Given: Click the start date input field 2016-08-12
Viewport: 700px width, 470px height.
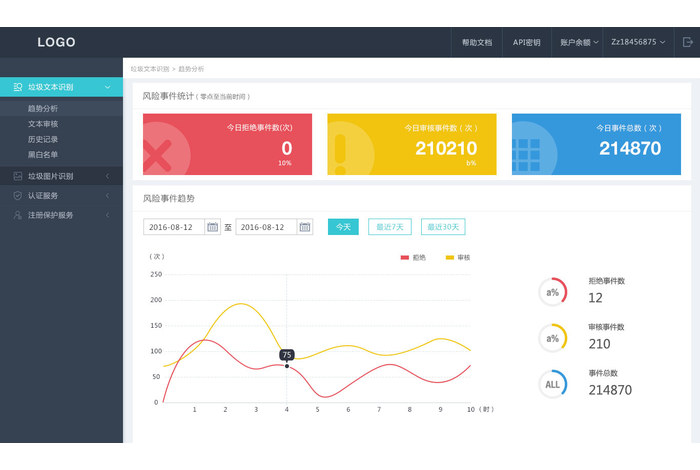Looking at the screenshot, I should [x=173, y=227].
